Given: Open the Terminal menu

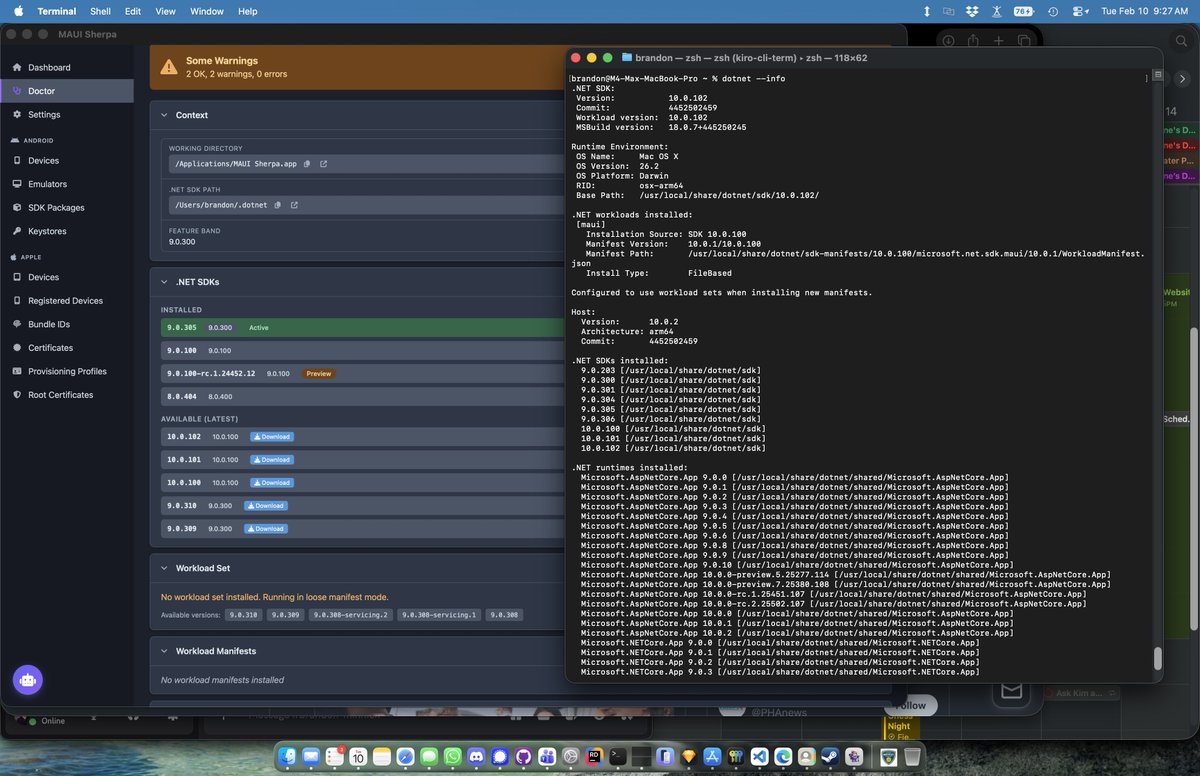Looking at the screenshot, I should tap(56, 11).
